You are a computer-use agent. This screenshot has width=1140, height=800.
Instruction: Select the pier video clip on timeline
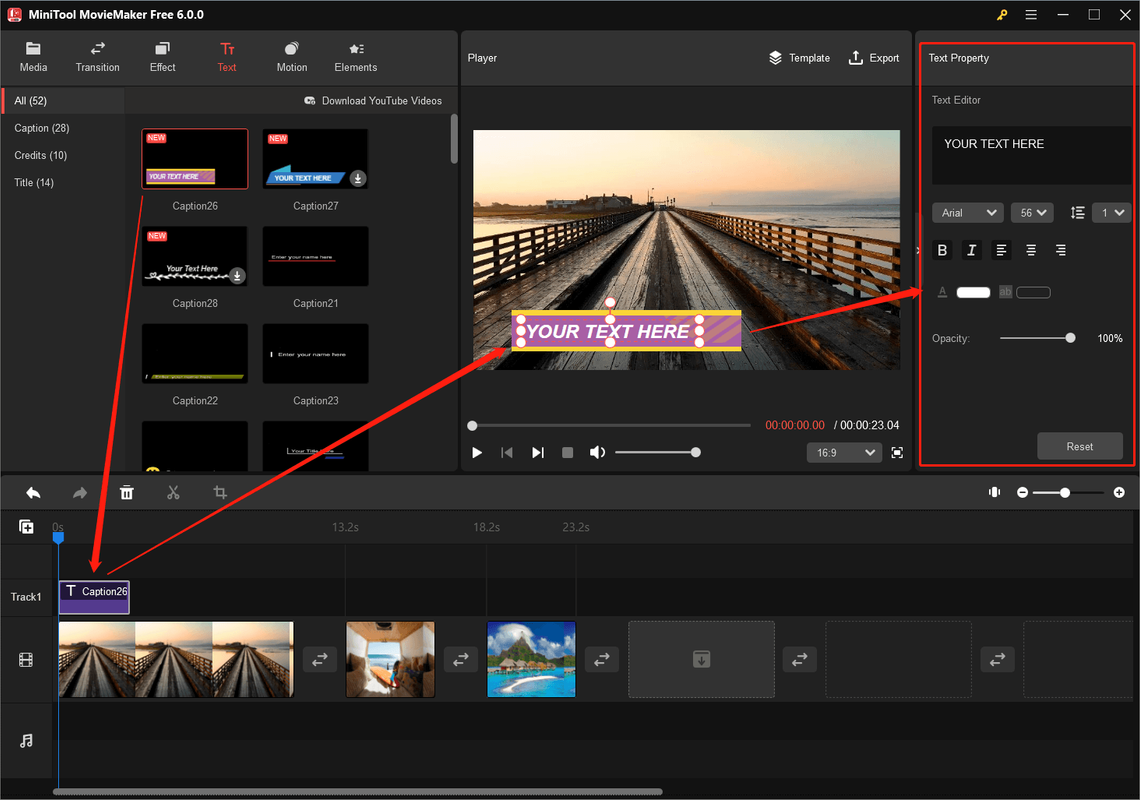tap(176, 660)
